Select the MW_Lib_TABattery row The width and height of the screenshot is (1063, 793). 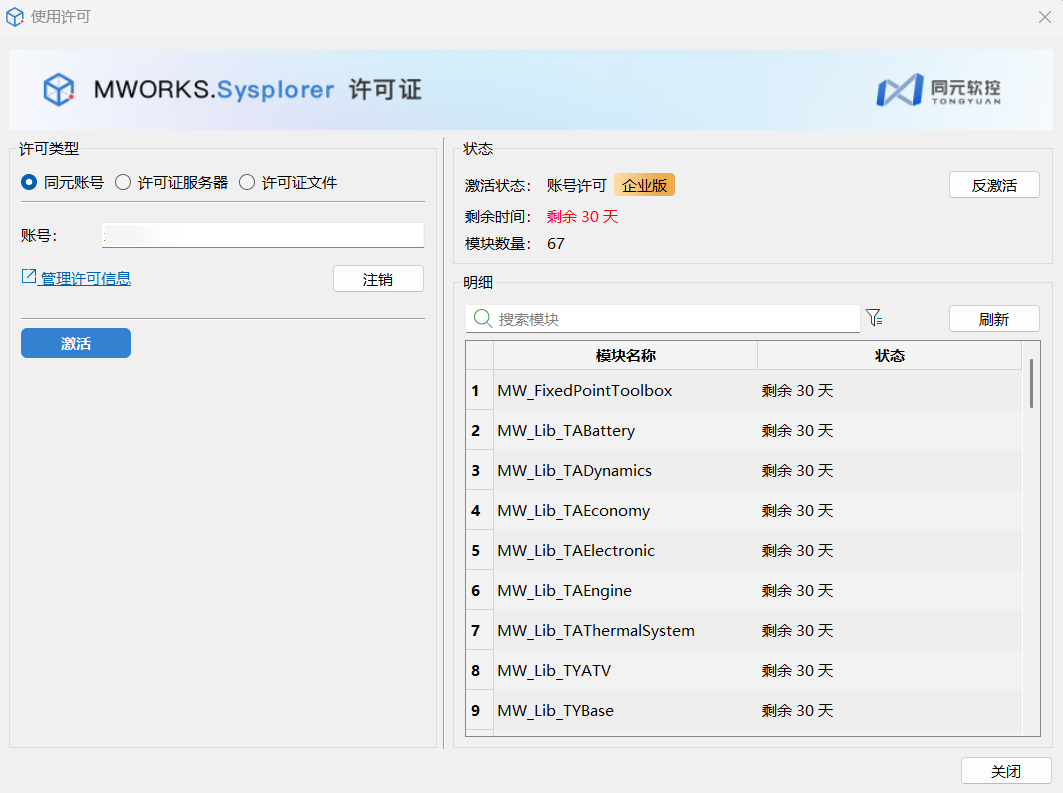[566, 430]
